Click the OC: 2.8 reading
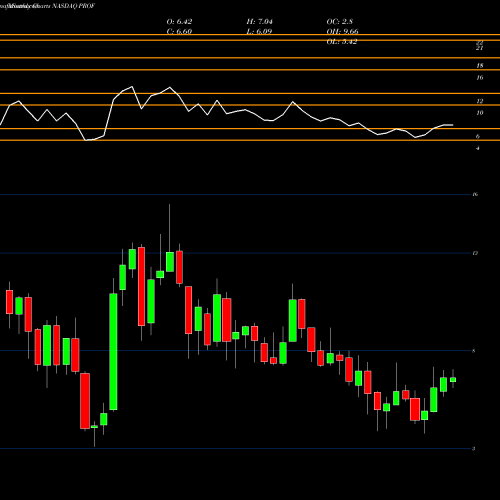Image resolution: width=500 pixels, height=500 pixels. [340, 22]
